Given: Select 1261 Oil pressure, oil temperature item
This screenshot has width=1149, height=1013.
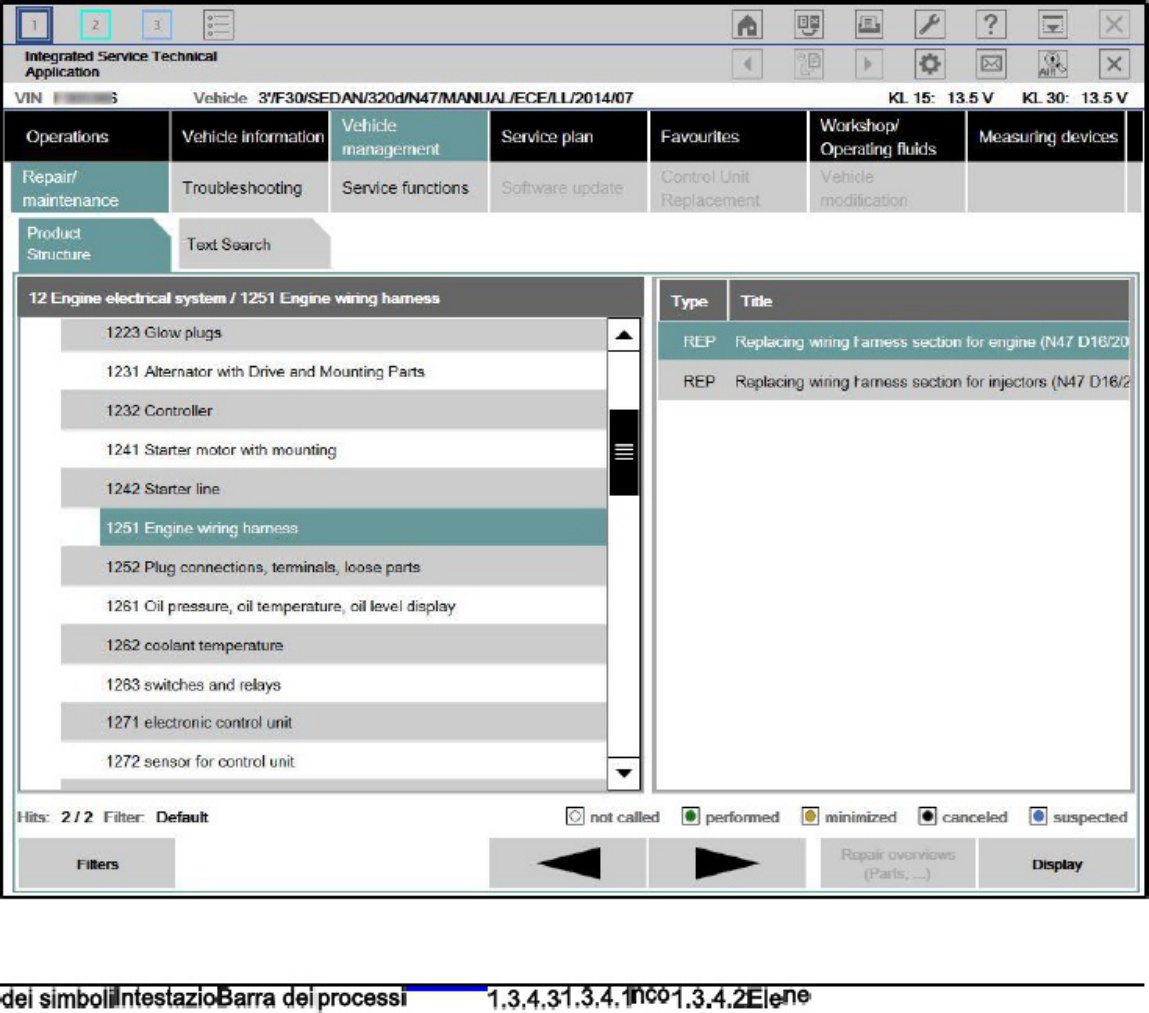Looking at the screenshot, I should [x=333, y=606].
